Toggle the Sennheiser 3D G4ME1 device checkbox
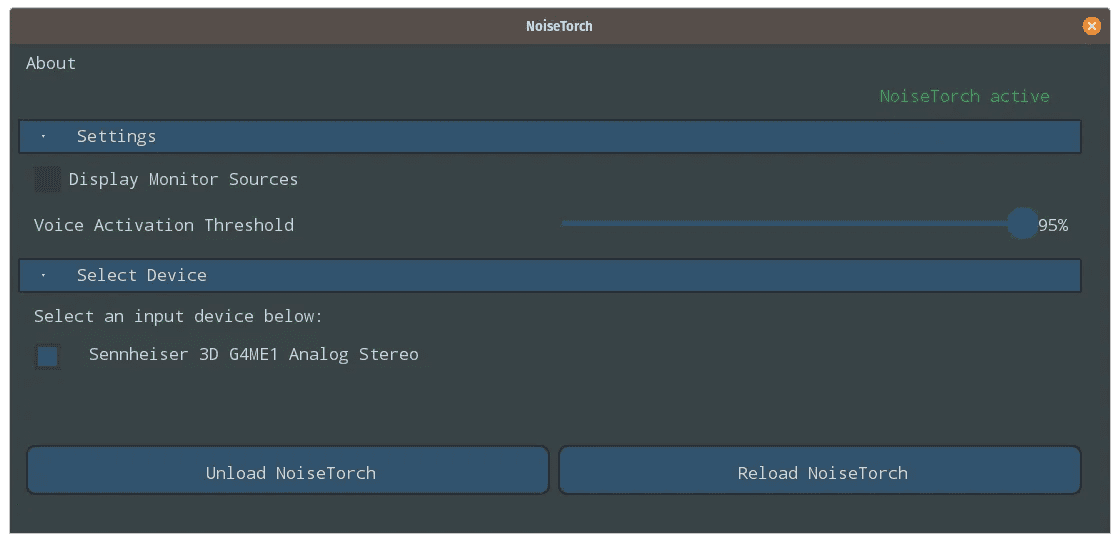The image size is (1120, 543). click(48, 356)
